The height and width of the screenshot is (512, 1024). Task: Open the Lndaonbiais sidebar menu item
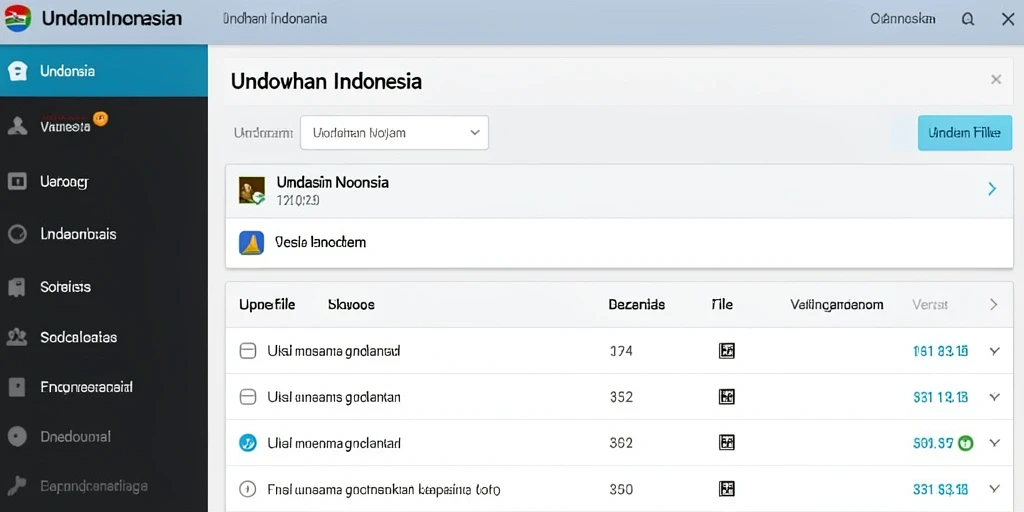pos(104,234)
